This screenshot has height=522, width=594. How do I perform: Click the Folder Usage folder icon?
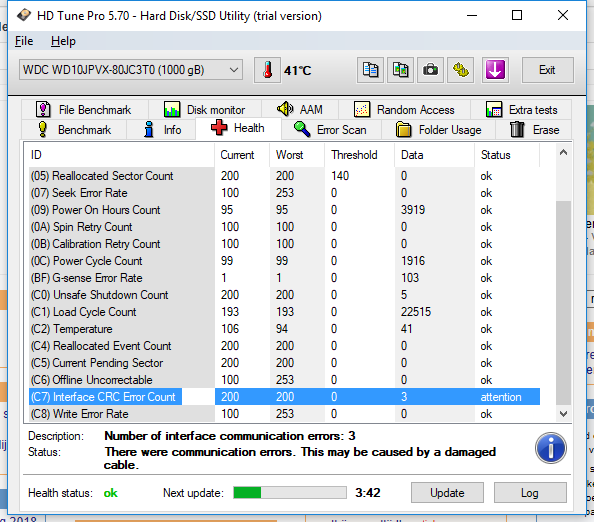403,130
